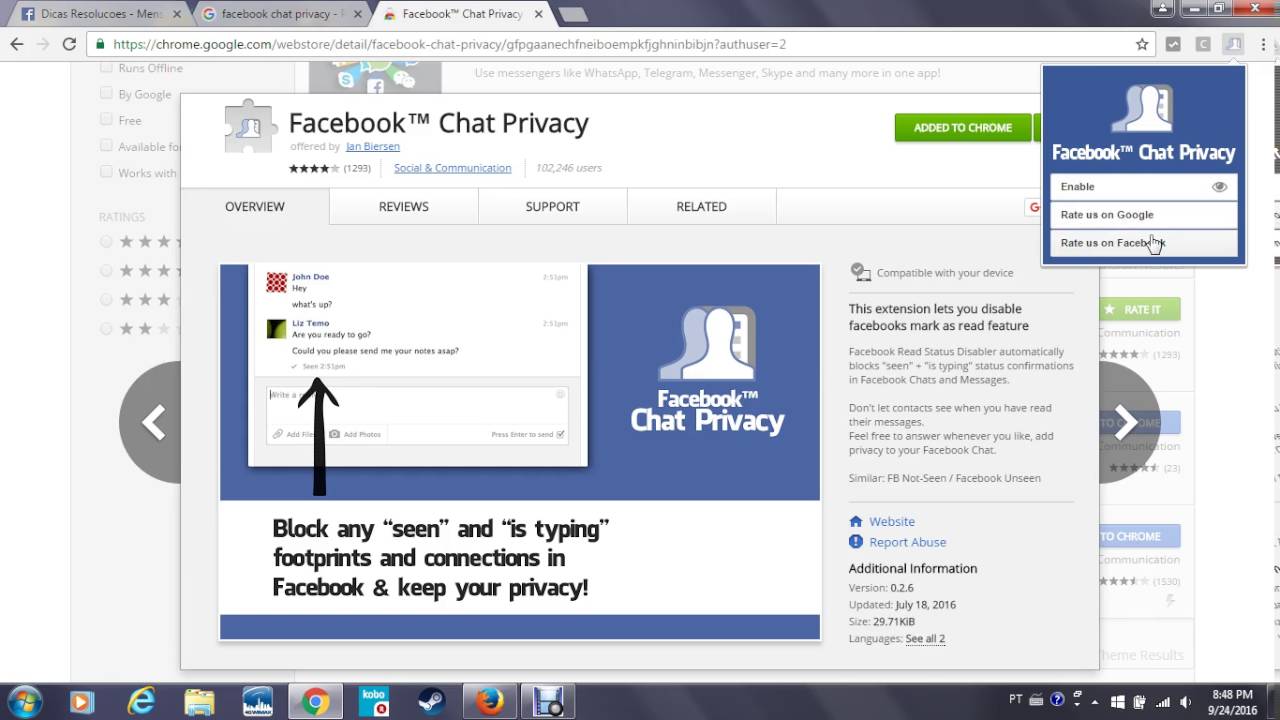Click the blue help icon in tray
1280x720 pixels.
point(1057,701)
